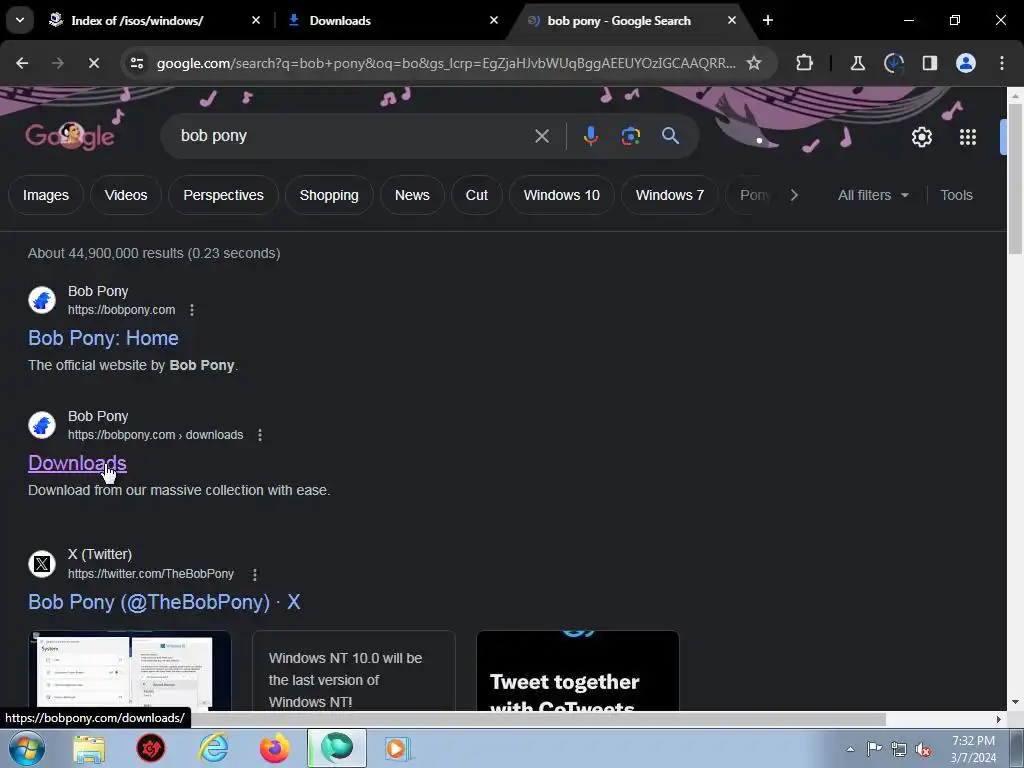Start voice search with microphone
This screenshot has height=768, width=1024.
[x=590, y=136]
